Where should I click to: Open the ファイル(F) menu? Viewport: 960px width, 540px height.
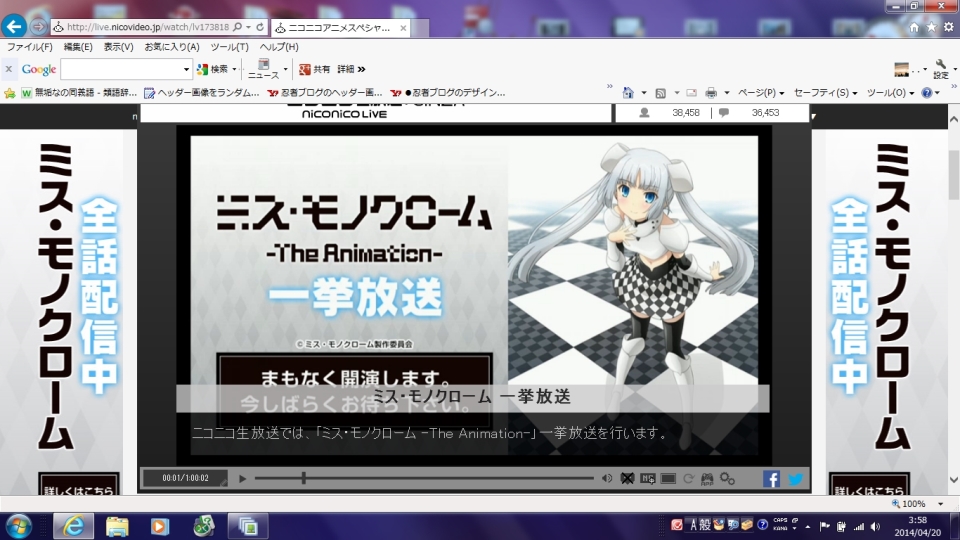click(29, 47)
